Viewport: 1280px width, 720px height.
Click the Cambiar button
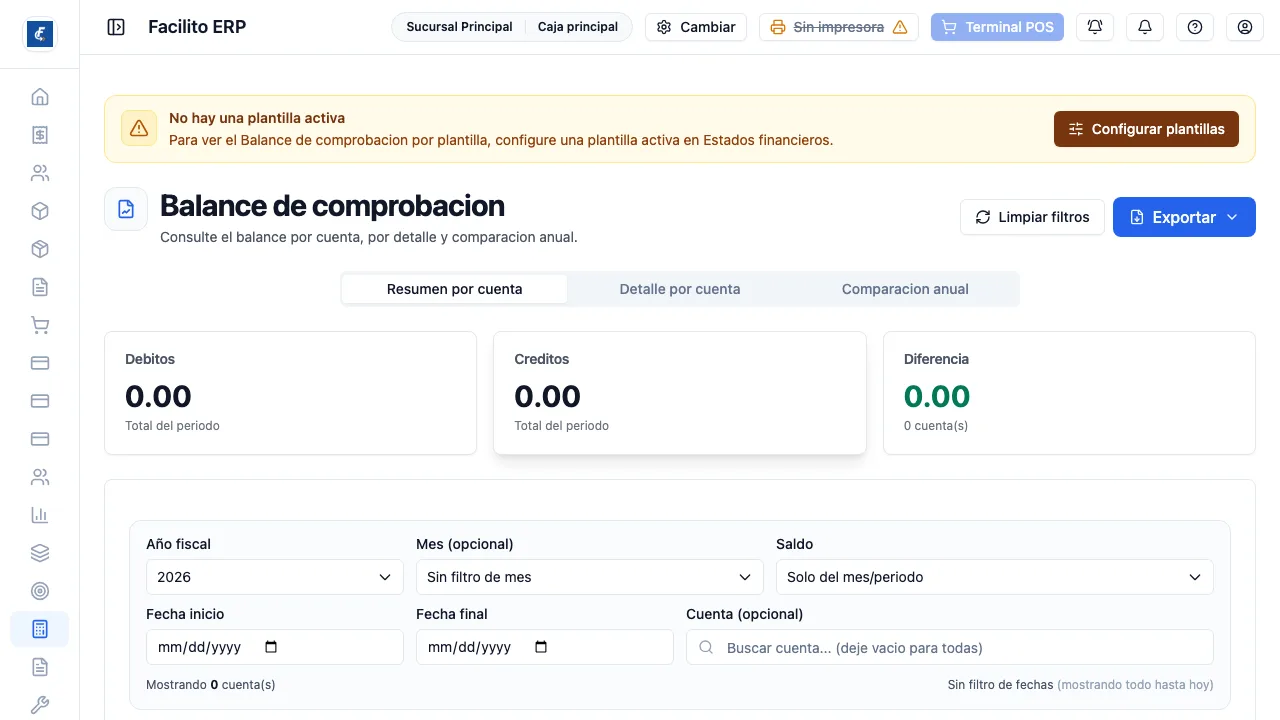pos(696,27)
